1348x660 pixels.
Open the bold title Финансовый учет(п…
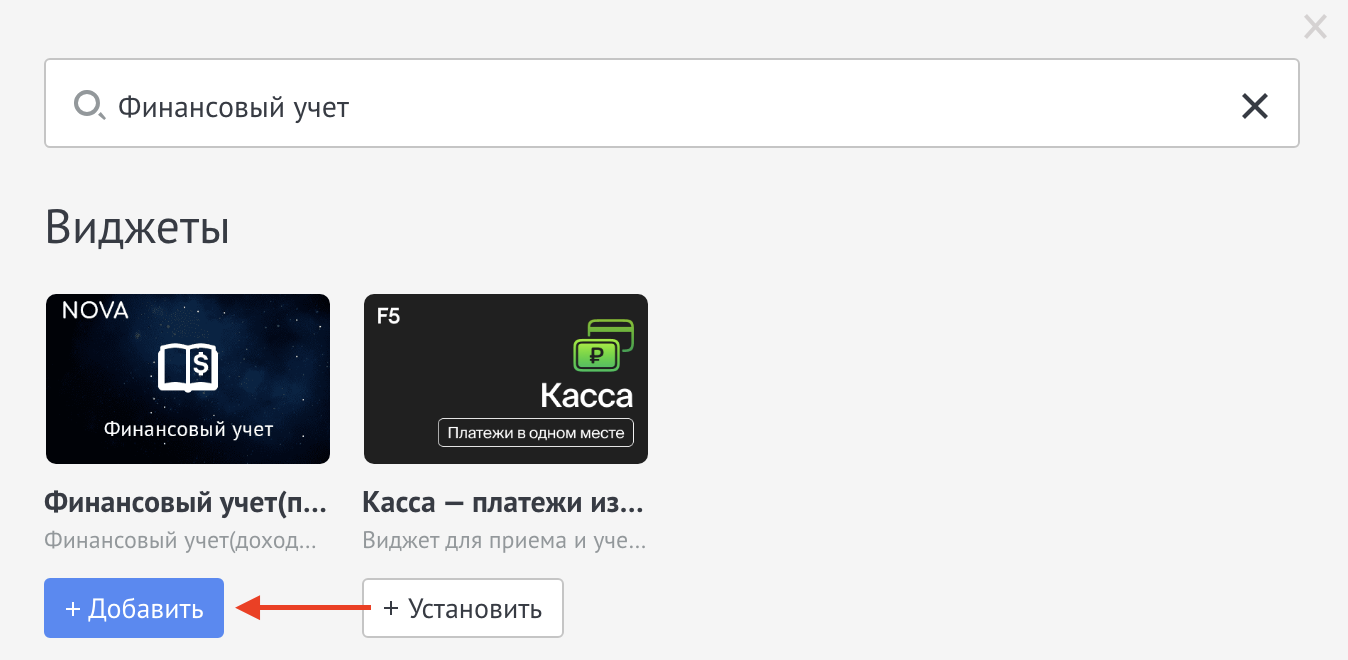pyautogui.click(x=187, y=502)
